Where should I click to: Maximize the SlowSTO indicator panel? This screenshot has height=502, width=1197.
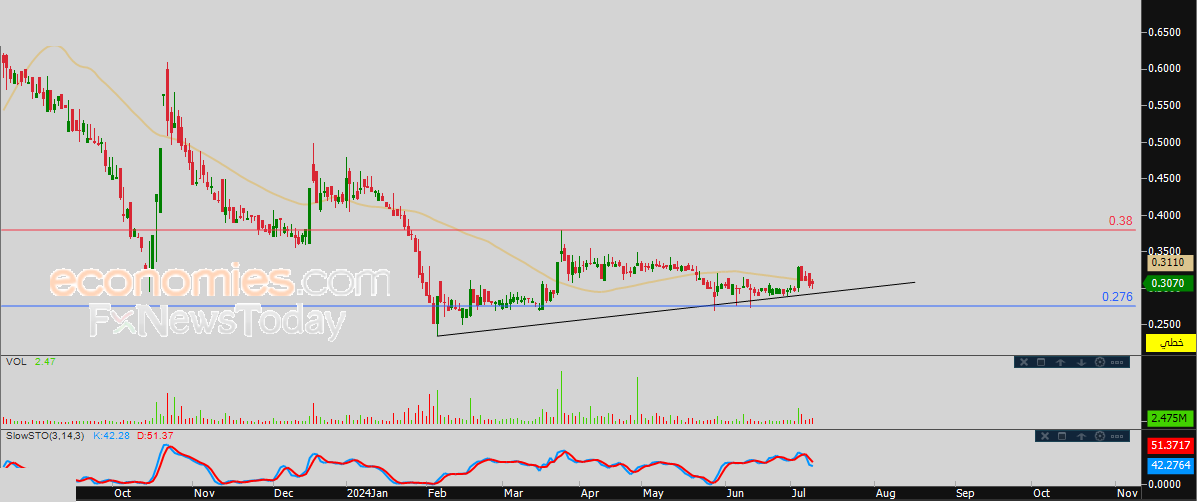[1062, 436]
